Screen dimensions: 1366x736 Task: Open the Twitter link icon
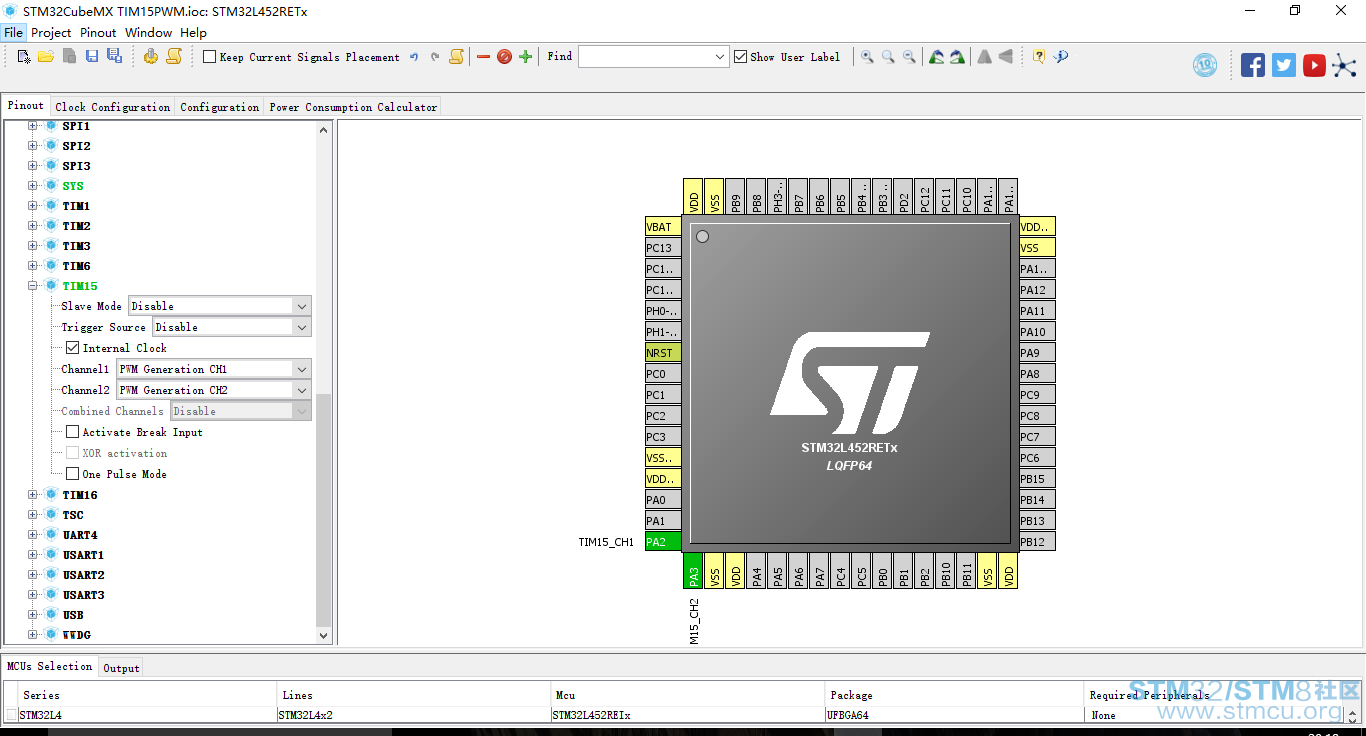(x=1284, y=66)
